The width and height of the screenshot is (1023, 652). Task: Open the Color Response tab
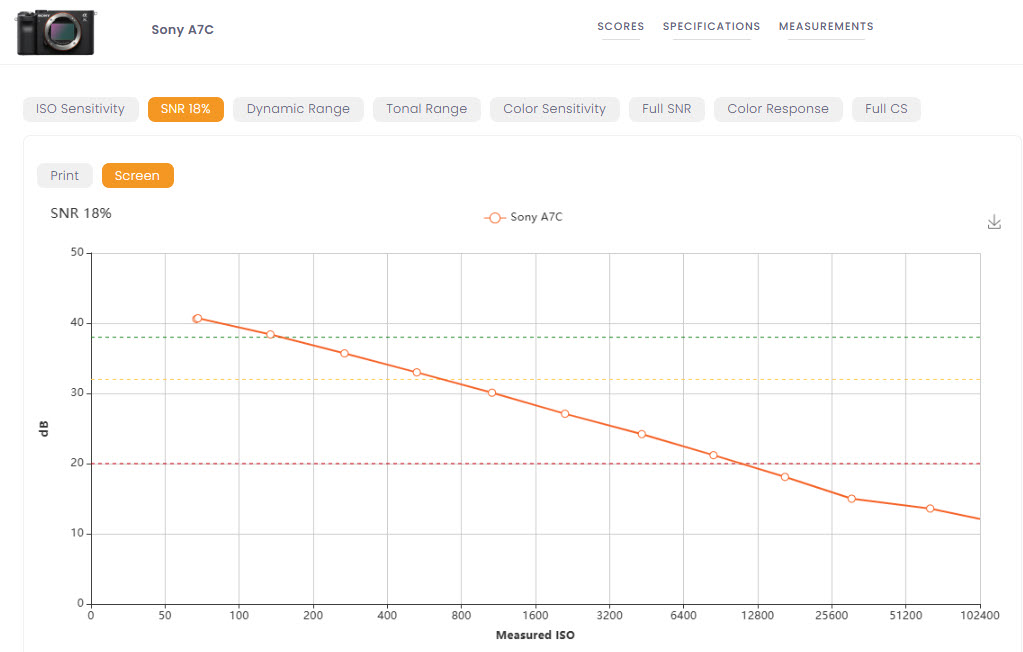pyautogui.click(x=778, y=109)
